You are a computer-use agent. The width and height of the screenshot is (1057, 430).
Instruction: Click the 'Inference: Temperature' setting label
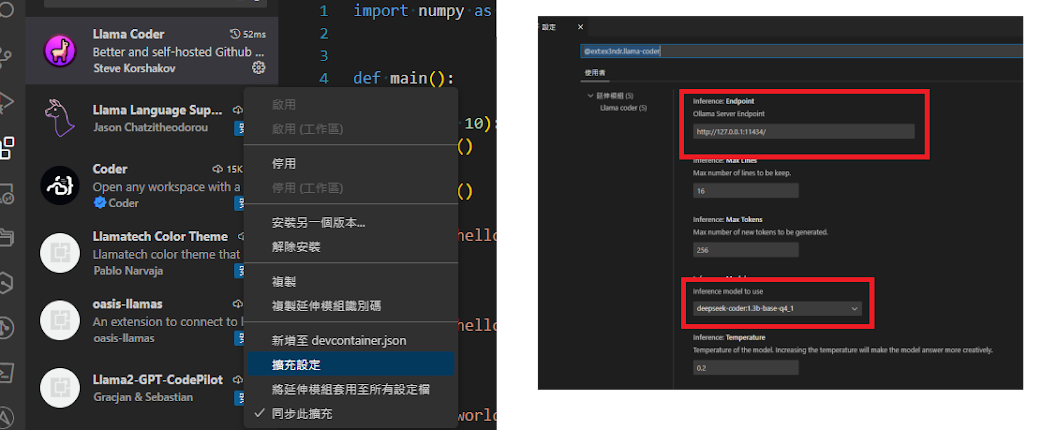click(x=729, y=337)
